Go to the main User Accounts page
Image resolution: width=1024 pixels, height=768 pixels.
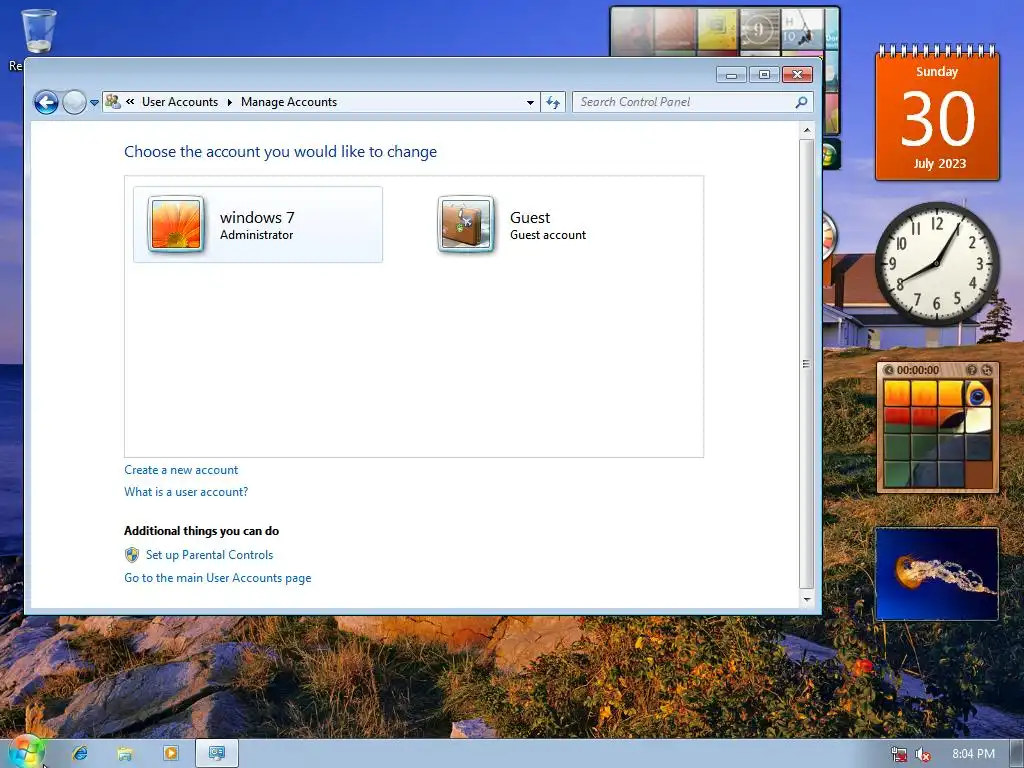pyautogui.click(x=217, y=578)
